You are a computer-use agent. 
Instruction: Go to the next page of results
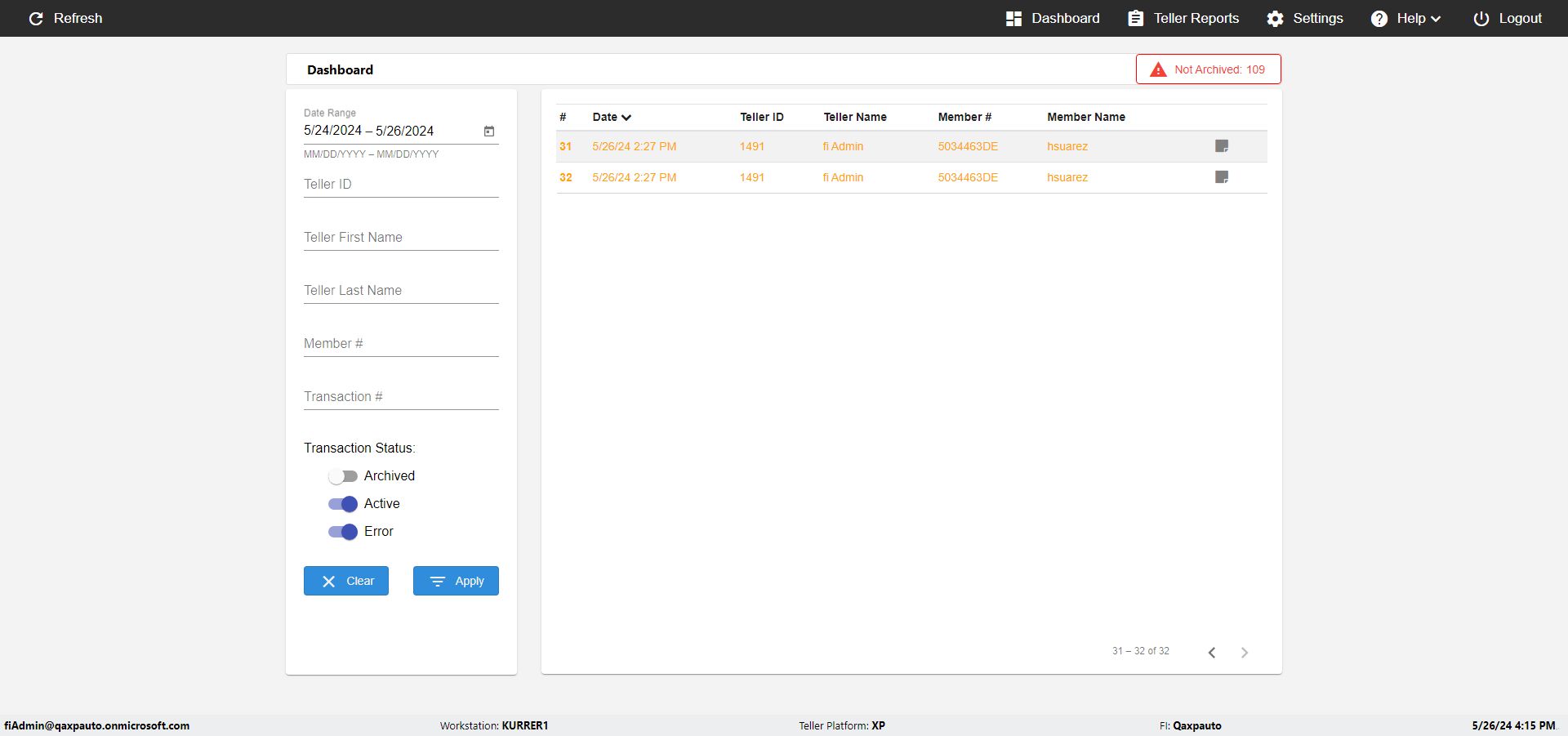click(x=1245, y=652)
